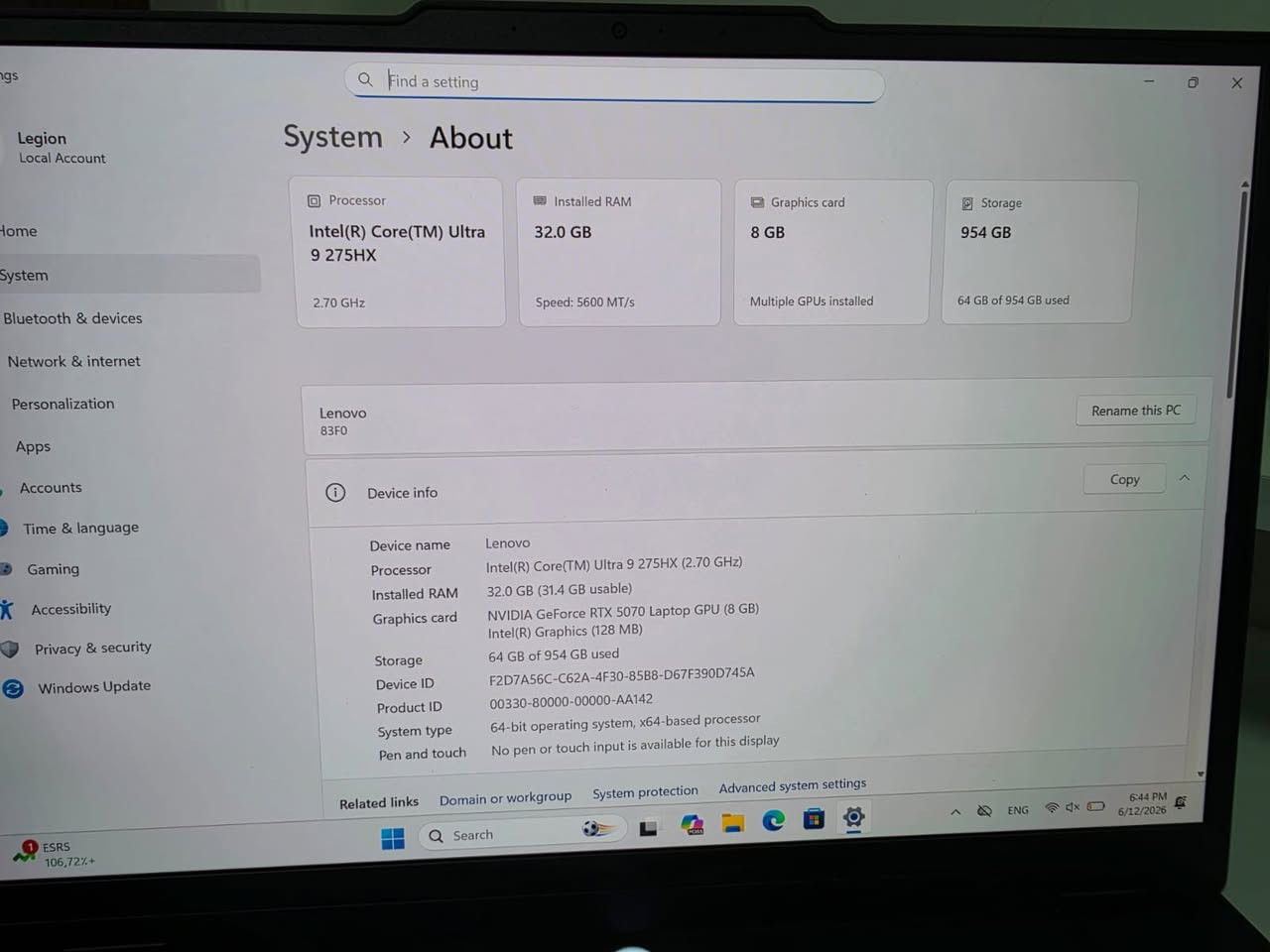This screenshot has height=952, width=1270.
Task: Select the 64 GB of 954 GB used row
Action: (554, 655)
